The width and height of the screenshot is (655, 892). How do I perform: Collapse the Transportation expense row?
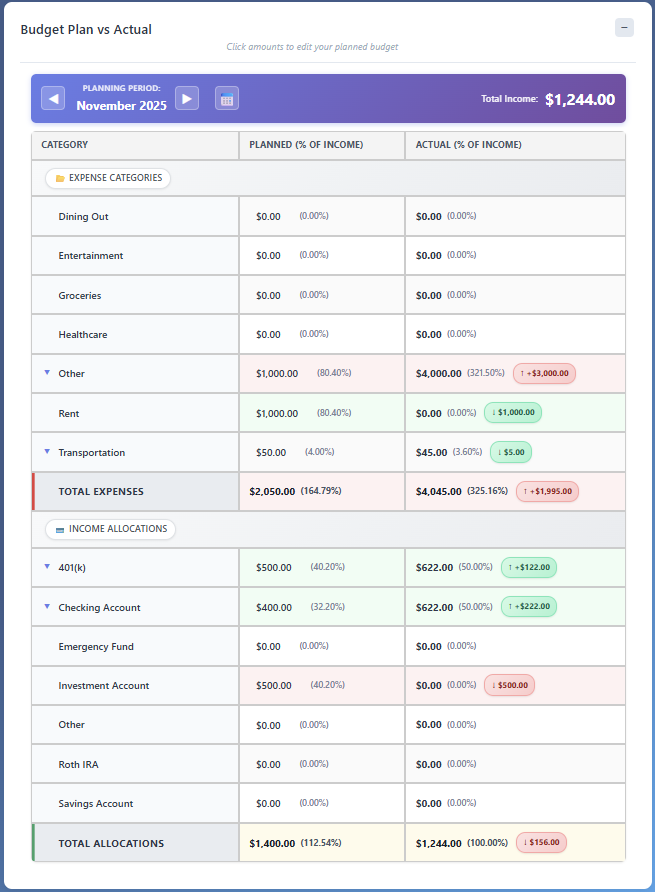47,451
